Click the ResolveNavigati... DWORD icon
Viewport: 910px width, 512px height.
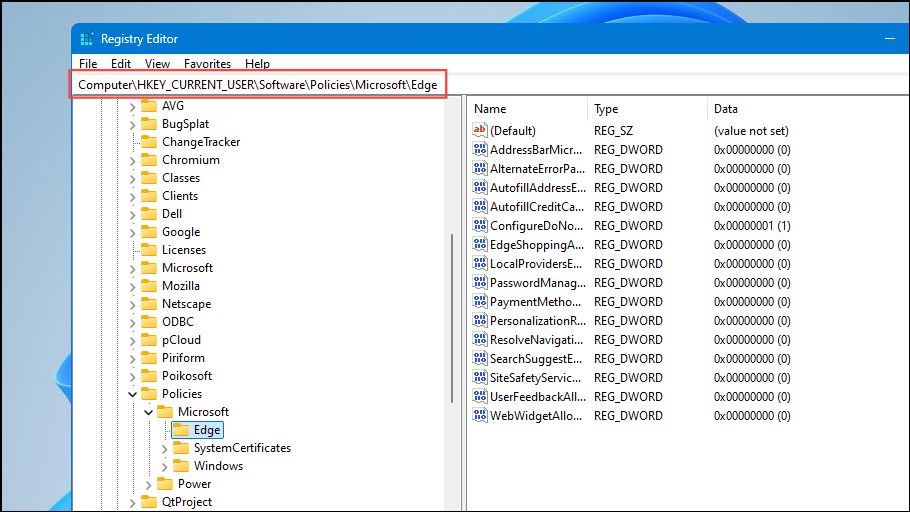point(479,339)
